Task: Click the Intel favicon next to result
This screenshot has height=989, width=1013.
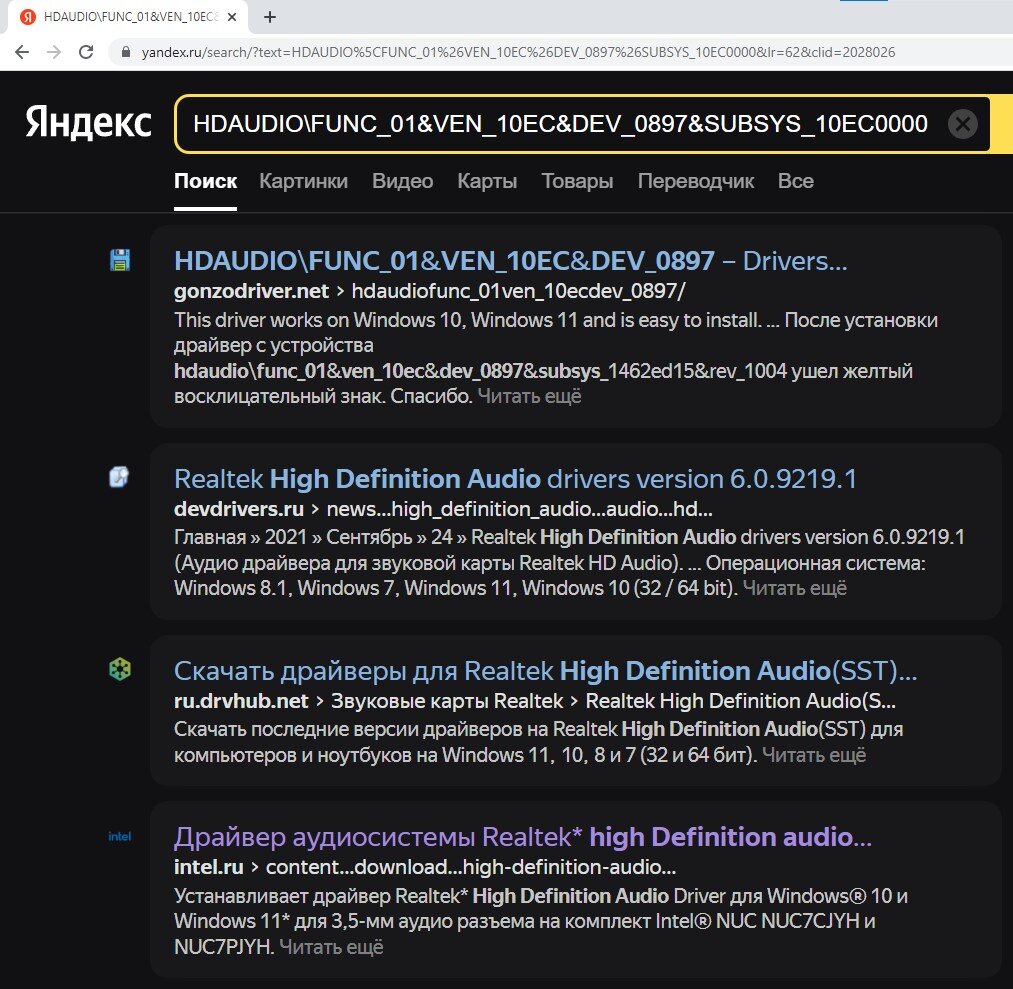Action: [x=120, y=836]
